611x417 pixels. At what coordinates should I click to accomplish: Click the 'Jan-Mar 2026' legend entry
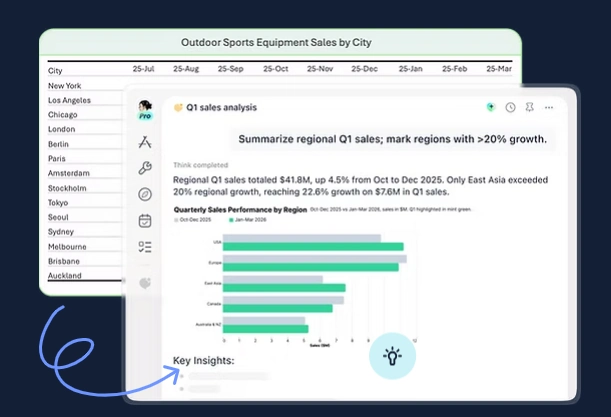tap(248, 220)
